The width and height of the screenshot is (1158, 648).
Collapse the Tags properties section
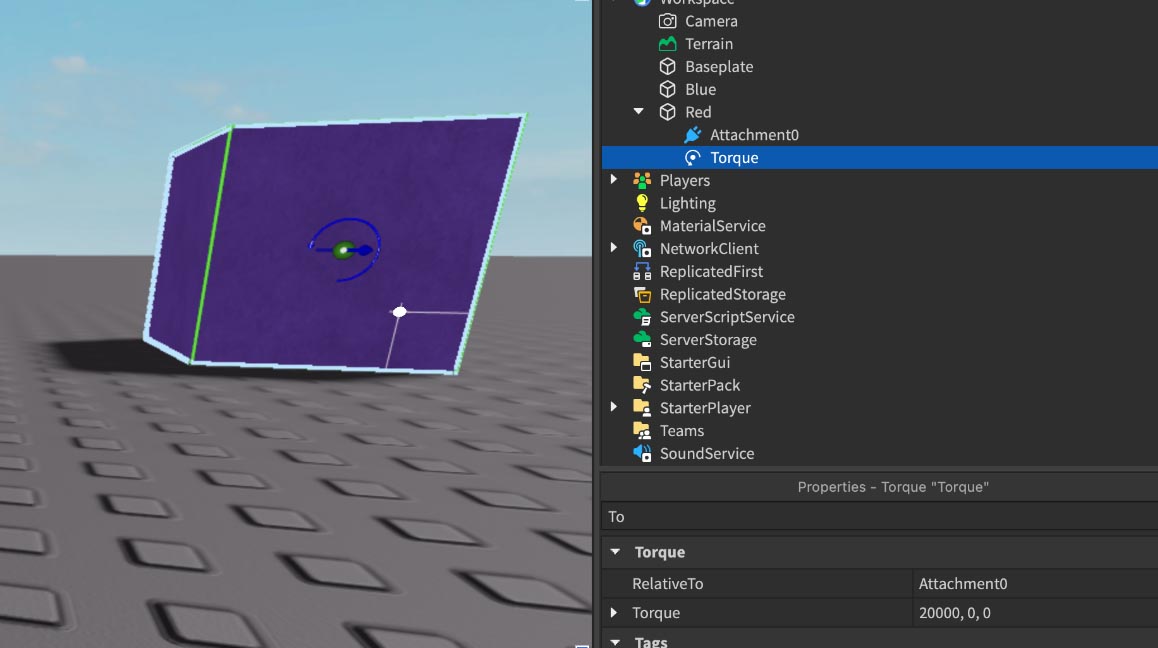click(x=615, y=642)
